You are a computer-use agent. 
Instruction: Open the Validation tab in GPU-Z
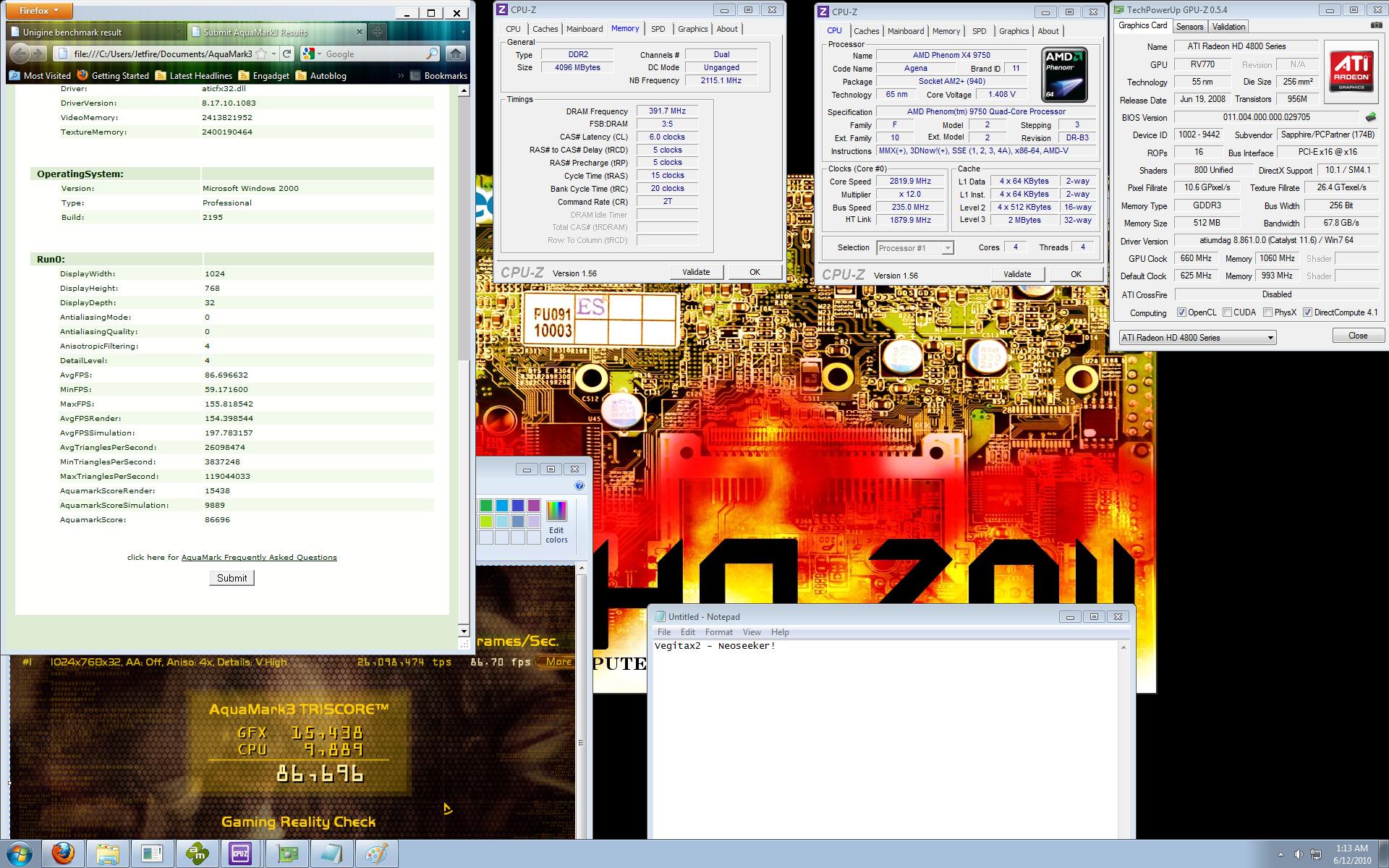(x=1228, y=27)
